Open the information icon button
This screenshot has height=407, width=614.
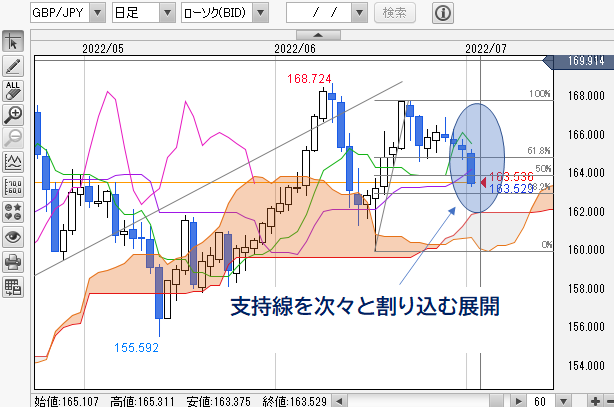443,13
